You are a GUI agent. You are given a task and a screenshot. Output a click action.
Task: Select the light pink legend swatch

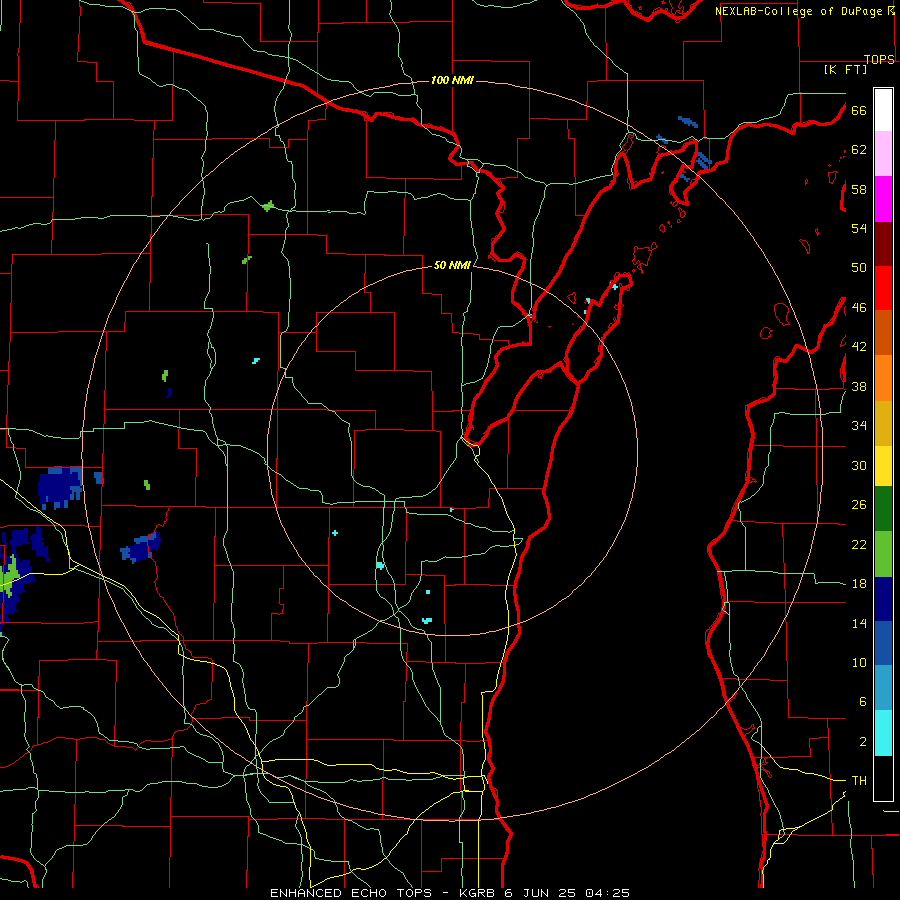(883, 153)
